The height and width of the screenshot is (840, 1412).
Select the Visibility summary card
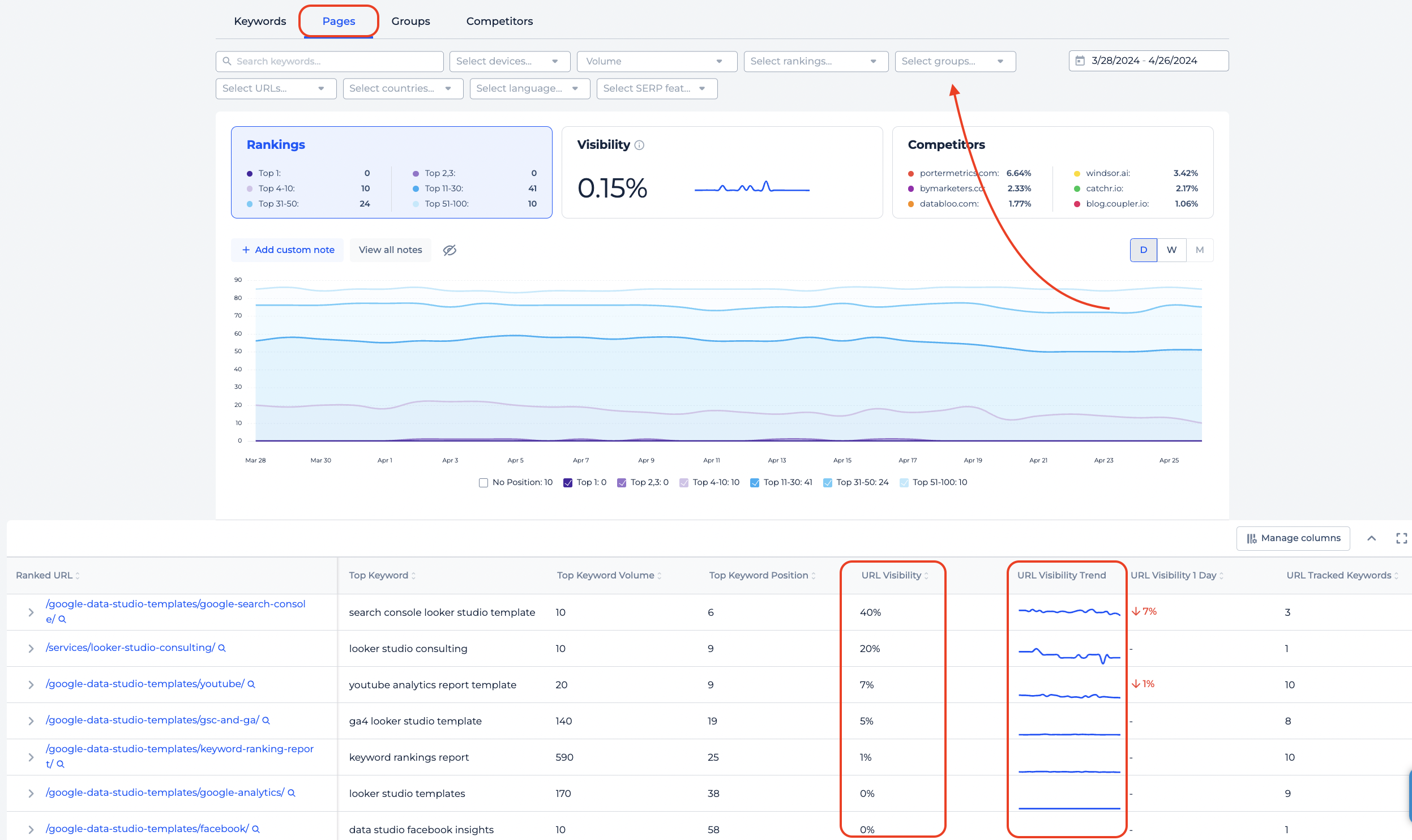pos(722,172)
